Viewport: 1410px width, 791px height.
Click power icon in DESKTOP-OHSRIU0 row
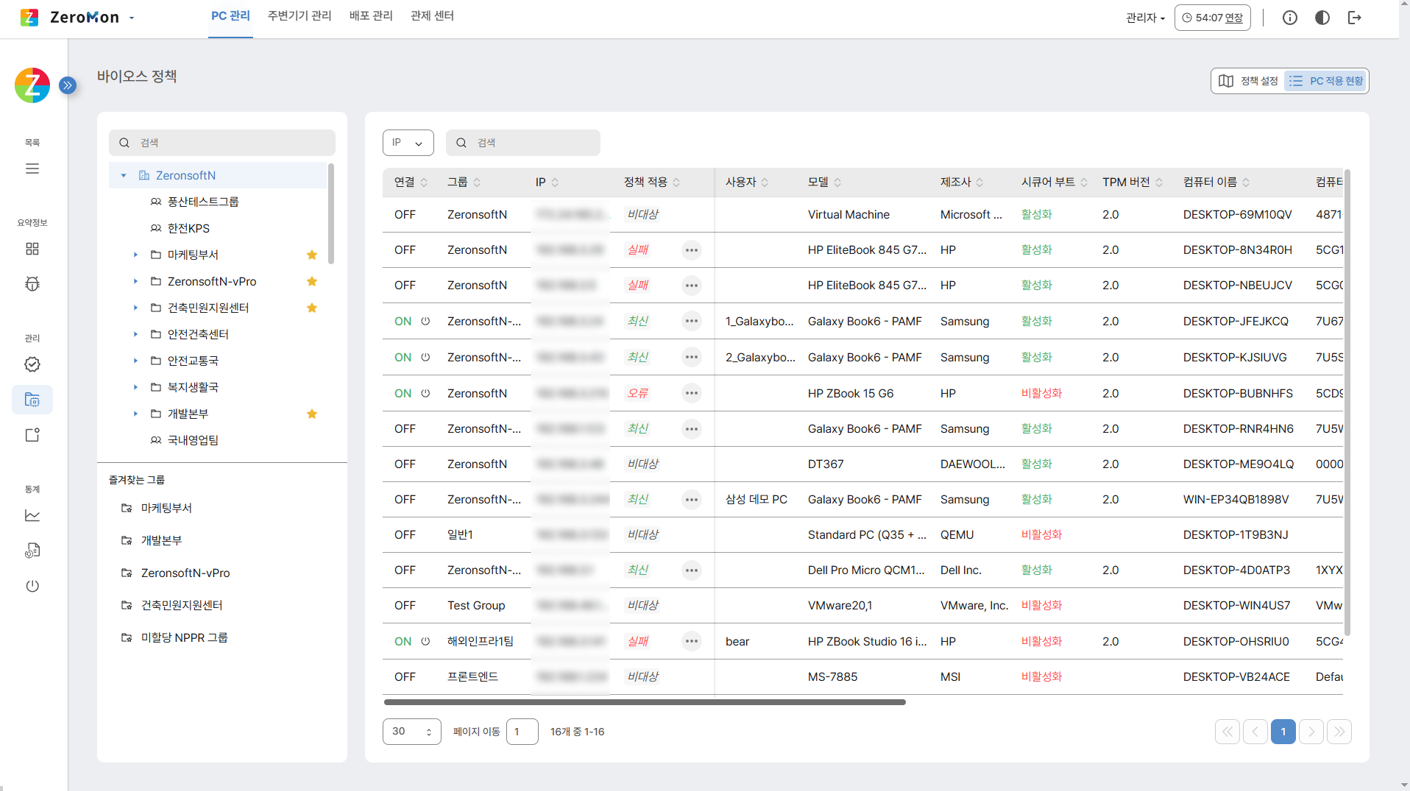[425, 642]
